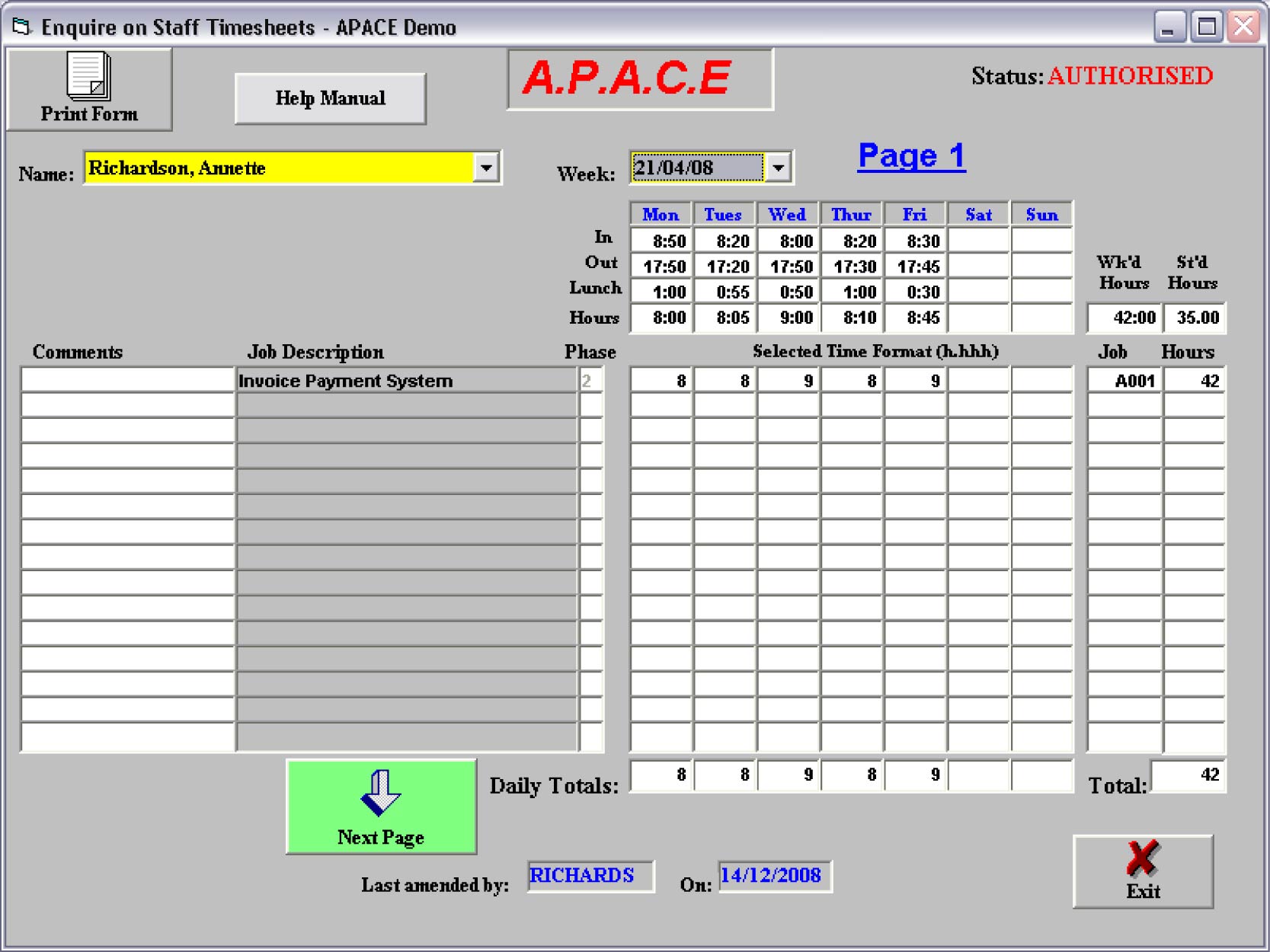This screenshot has width=1270, height=952.
Task: Click the Last amended by RICHARDS field
Action: click(x=589, y=876)
